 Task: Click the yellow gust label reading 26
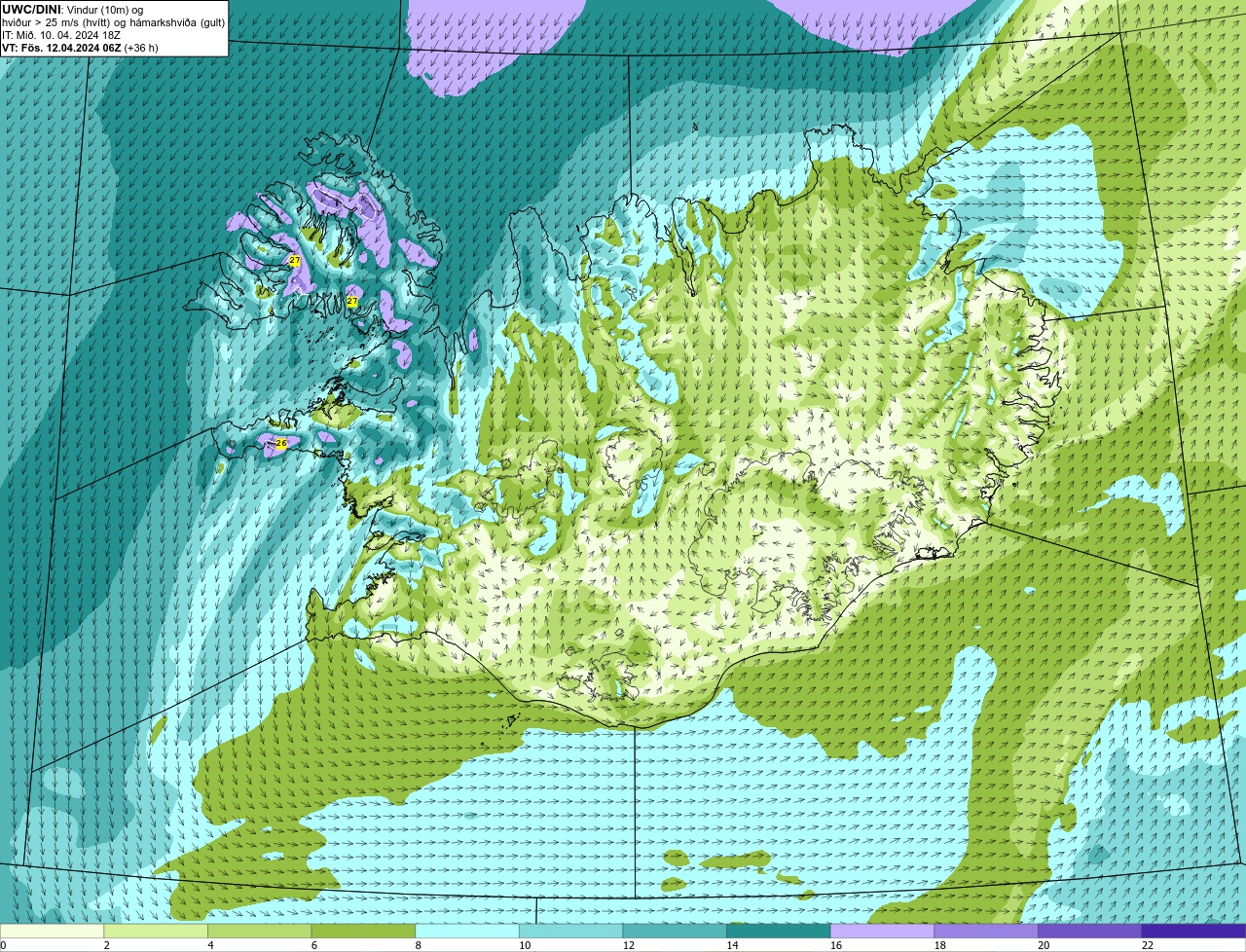point(281,443)
